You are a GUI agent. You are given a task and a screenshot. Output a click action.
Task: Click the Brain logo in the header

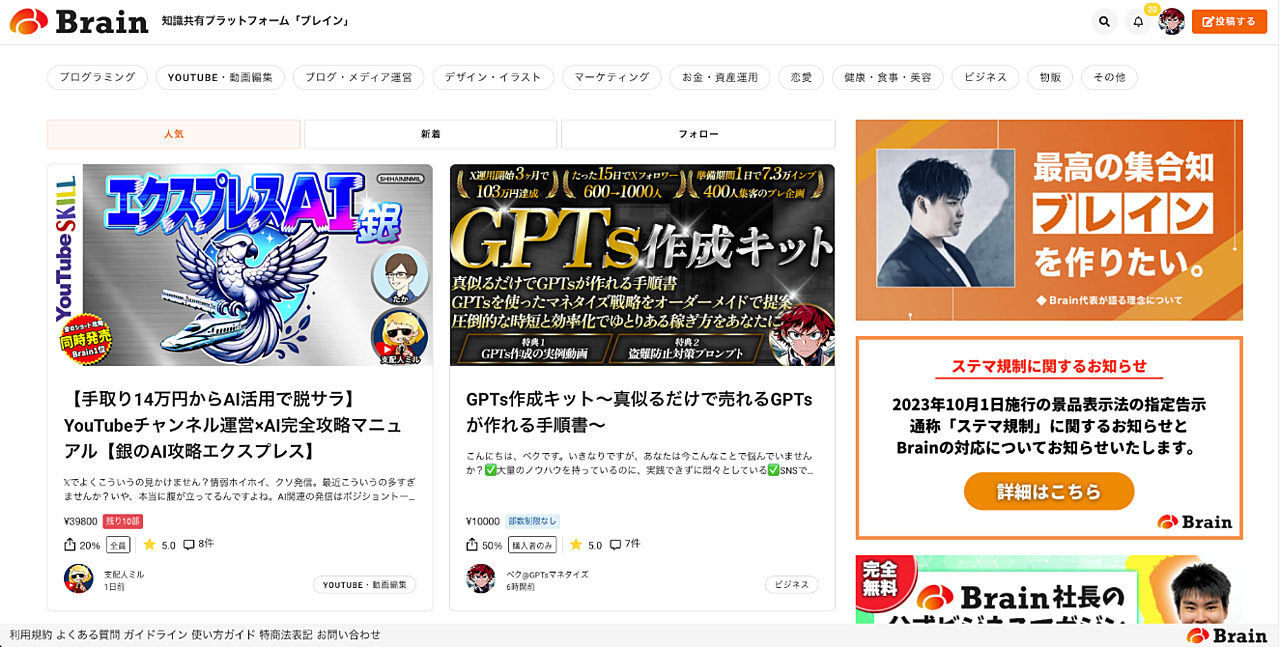click(79, 21)
